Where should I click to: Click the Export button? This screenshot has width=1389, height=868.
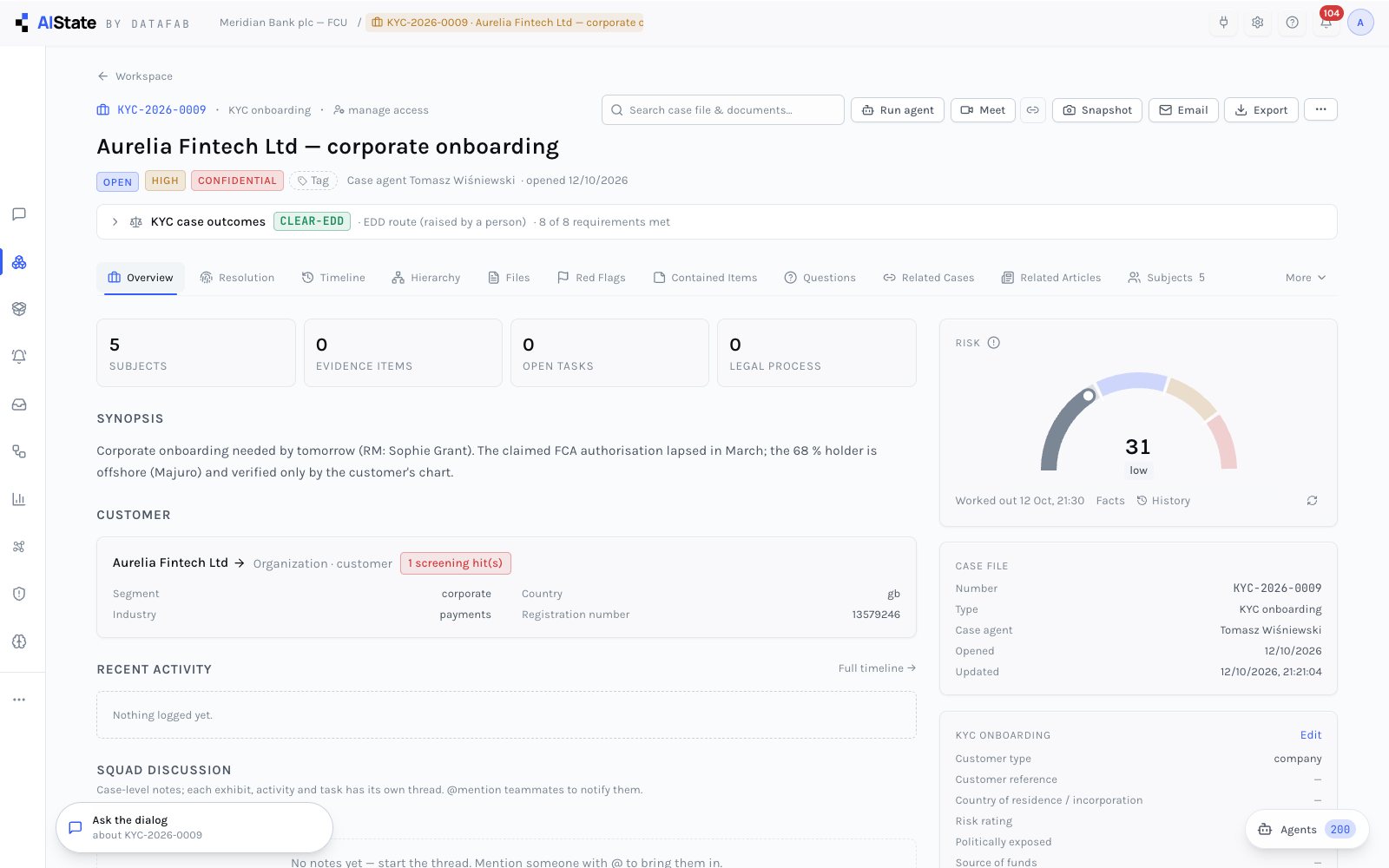(1261, 110)
